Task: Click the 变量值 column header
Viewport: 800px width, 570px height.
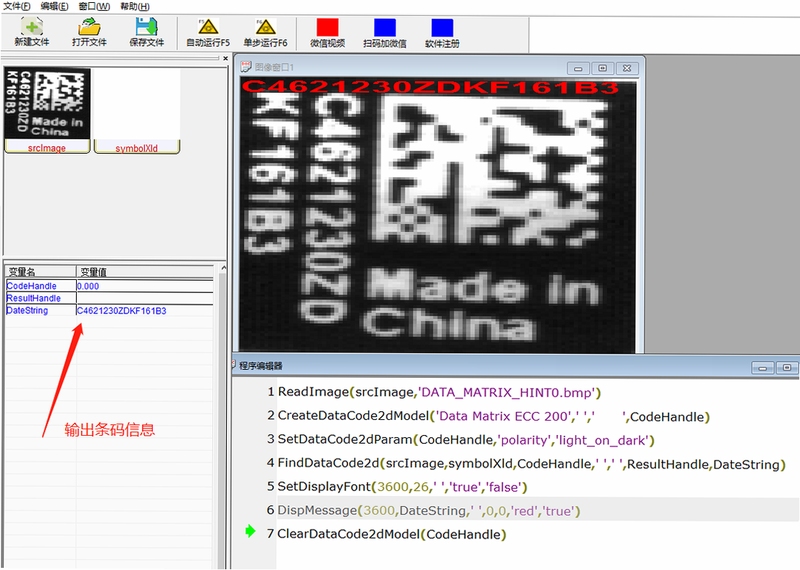Action: coord(145,271)
